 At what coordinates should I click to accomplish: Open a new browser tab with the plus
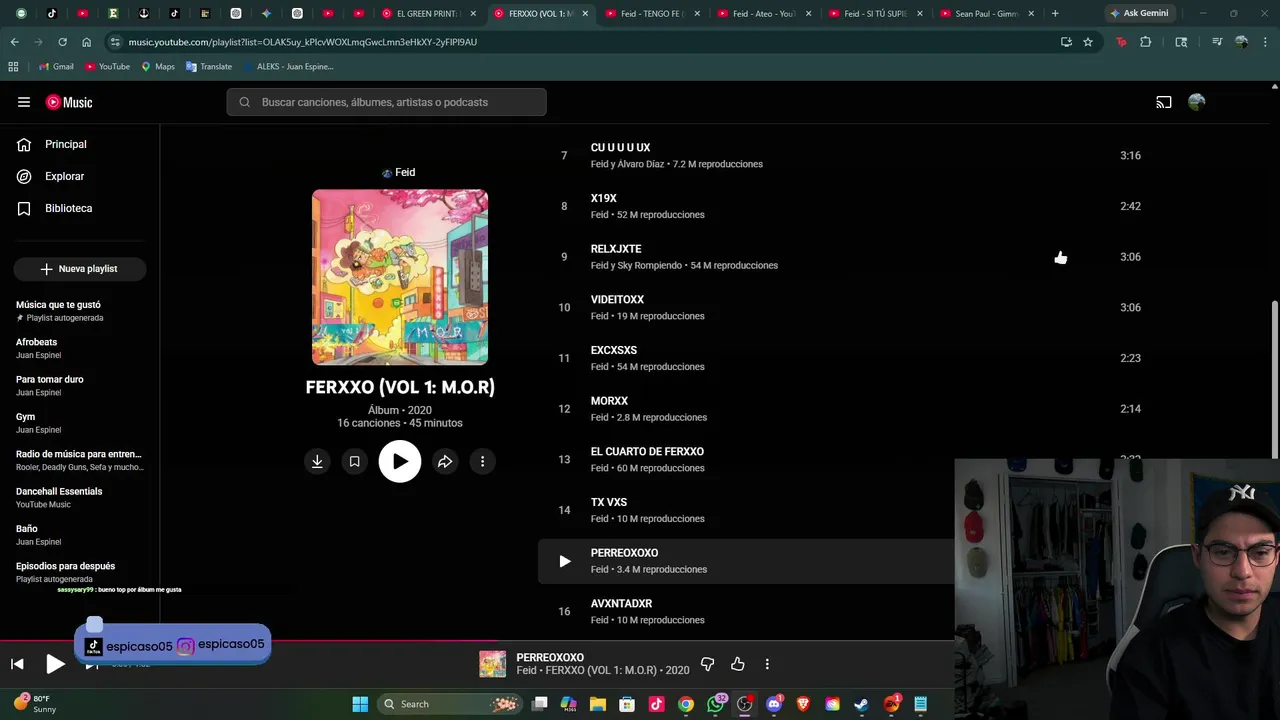1055,14
